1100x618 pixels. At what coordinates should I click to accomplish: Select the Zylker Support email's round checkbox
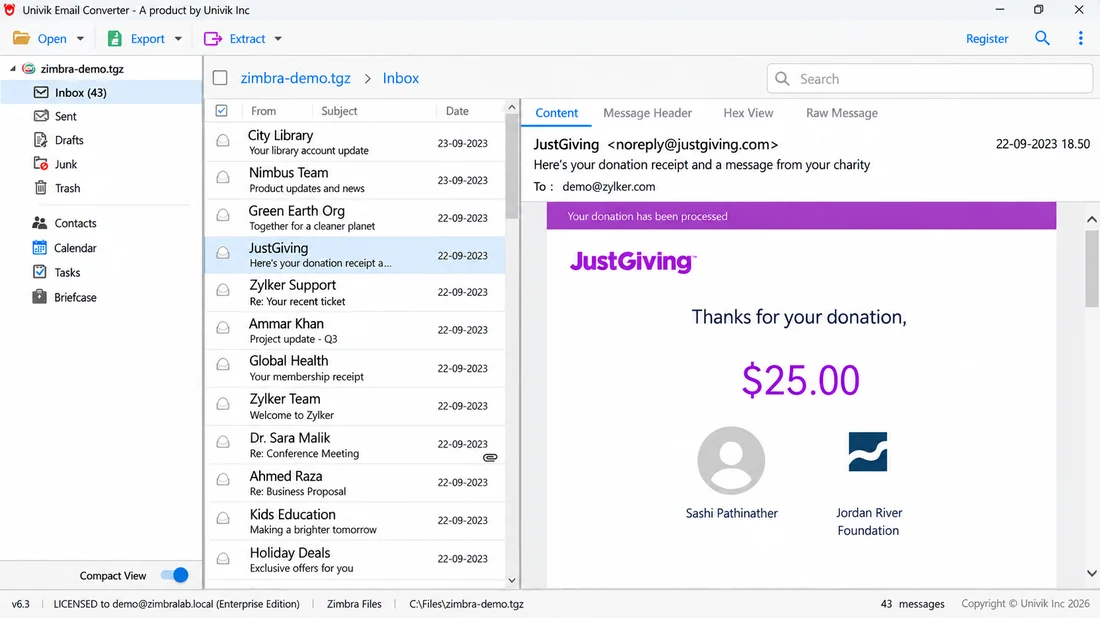coord(223,290)
